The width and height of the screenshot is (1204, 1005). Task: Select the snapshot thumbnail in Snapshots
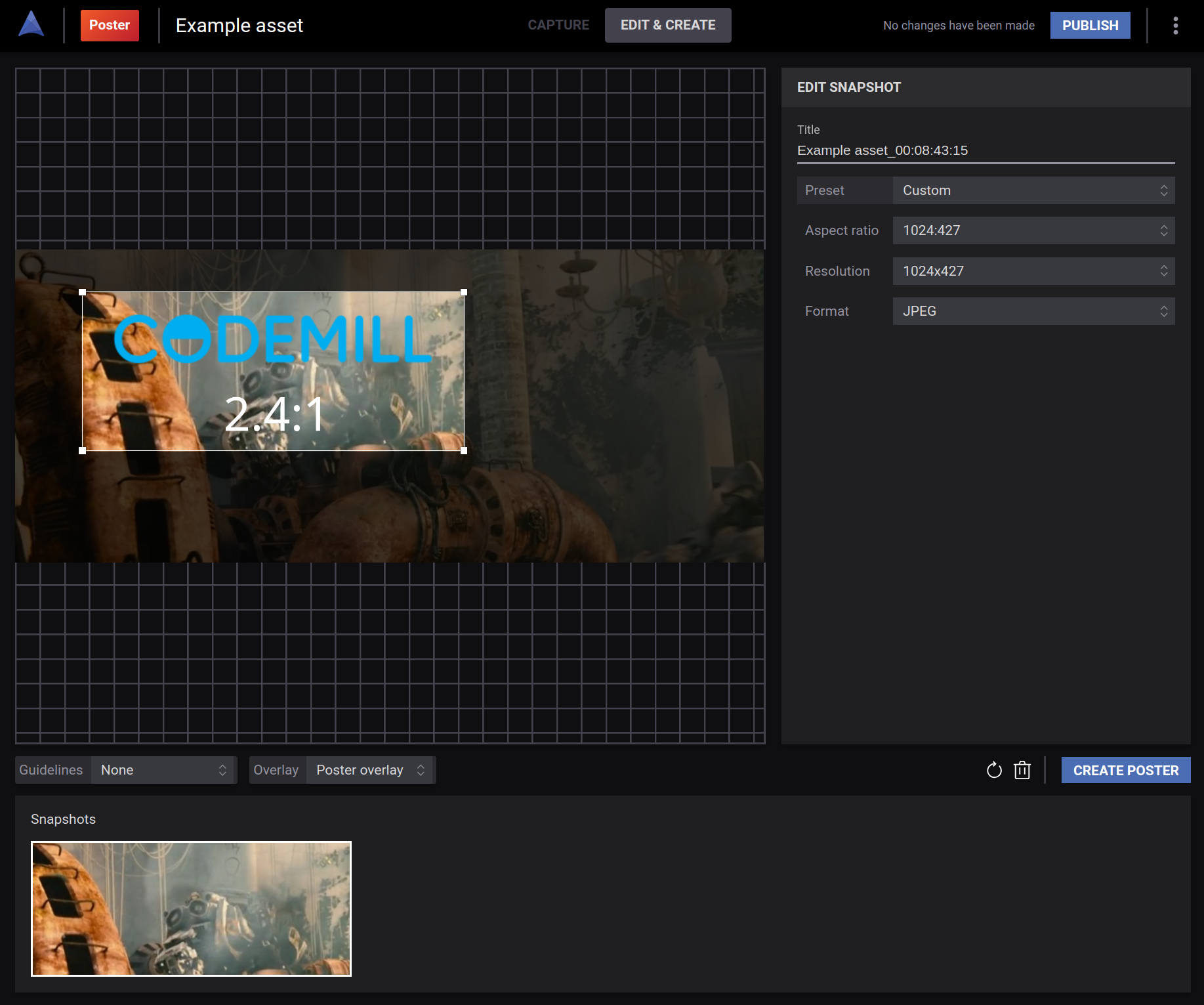click(191, 909)
